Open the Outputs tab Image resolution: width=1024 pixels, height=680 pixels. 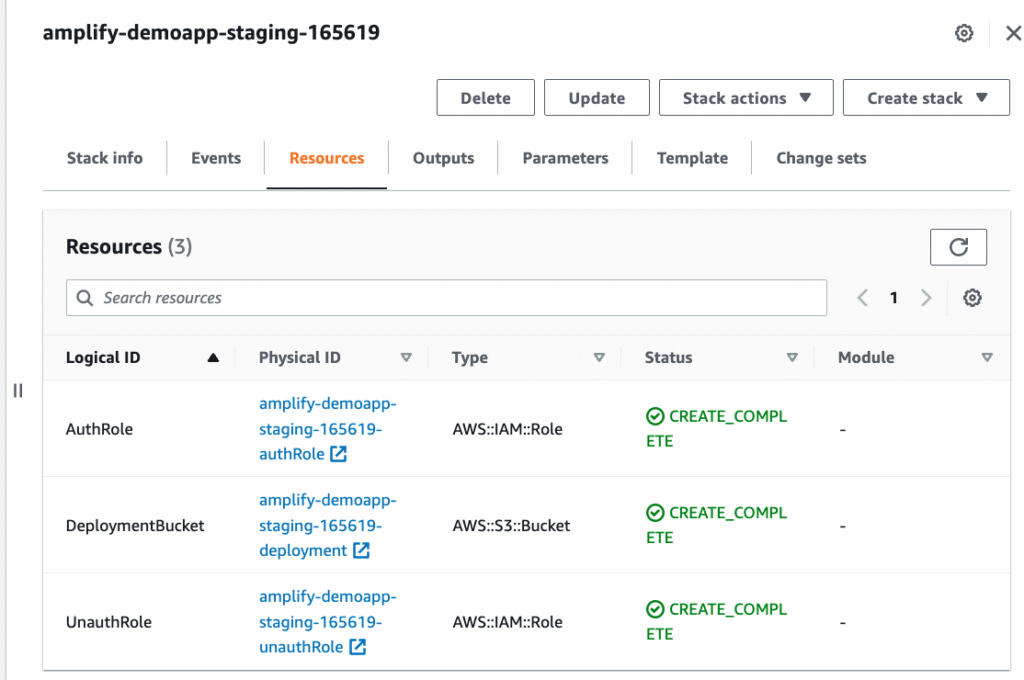coord(443,158)
